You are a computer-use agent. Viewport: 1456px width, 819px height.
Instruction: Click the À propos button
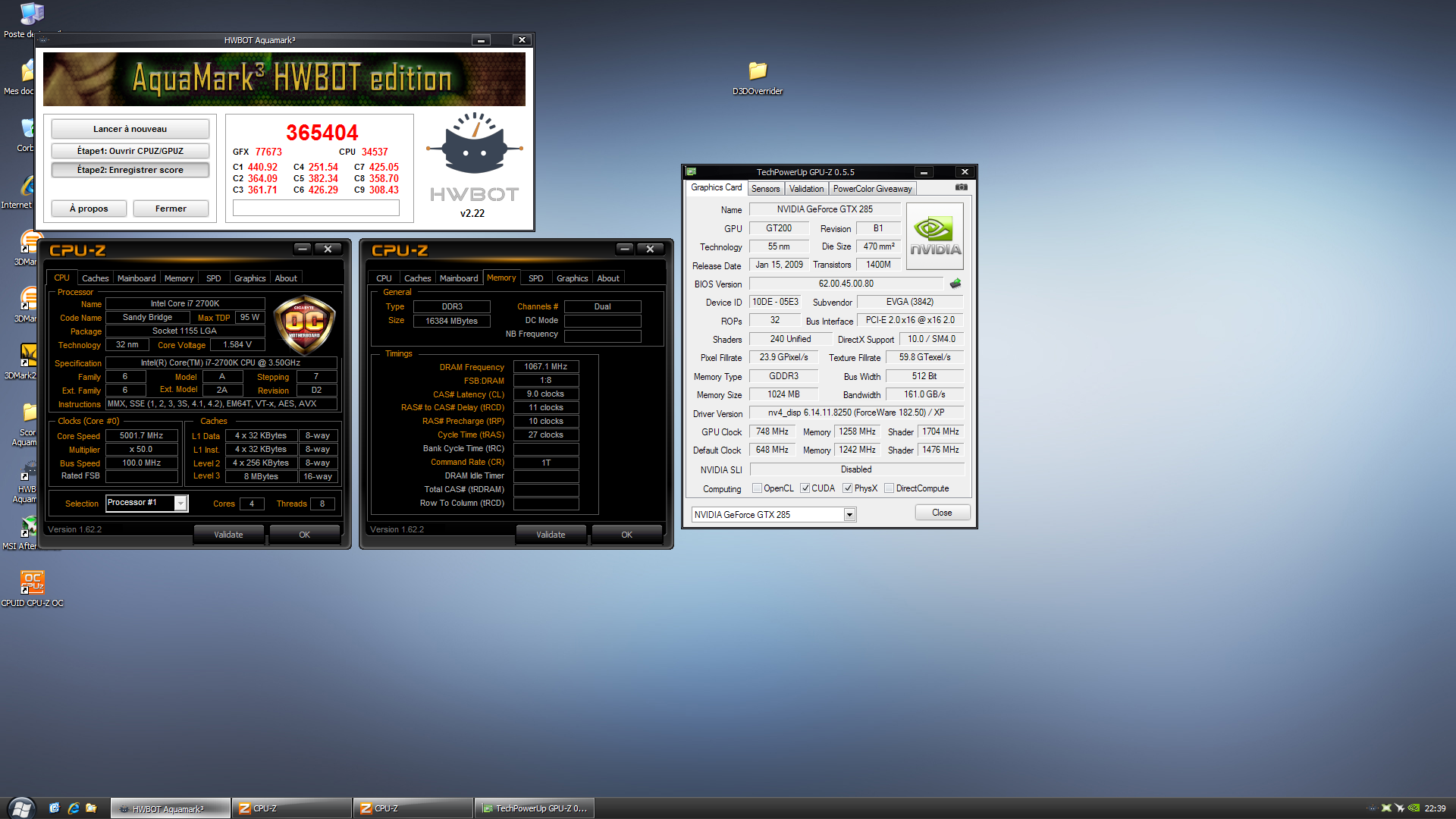click(x=89, y=209)
